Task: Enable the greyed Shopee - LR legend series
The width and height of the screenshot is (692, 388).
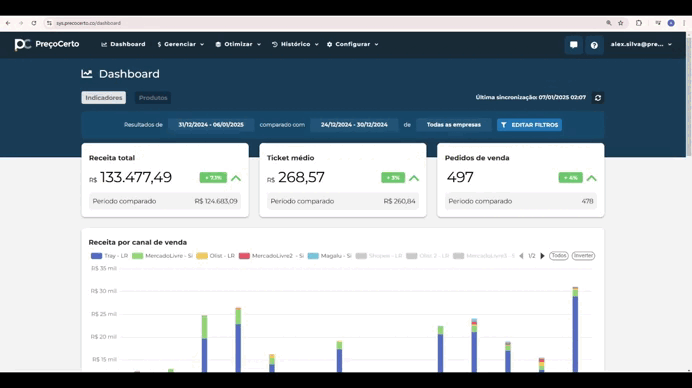Action: point(379,256)
